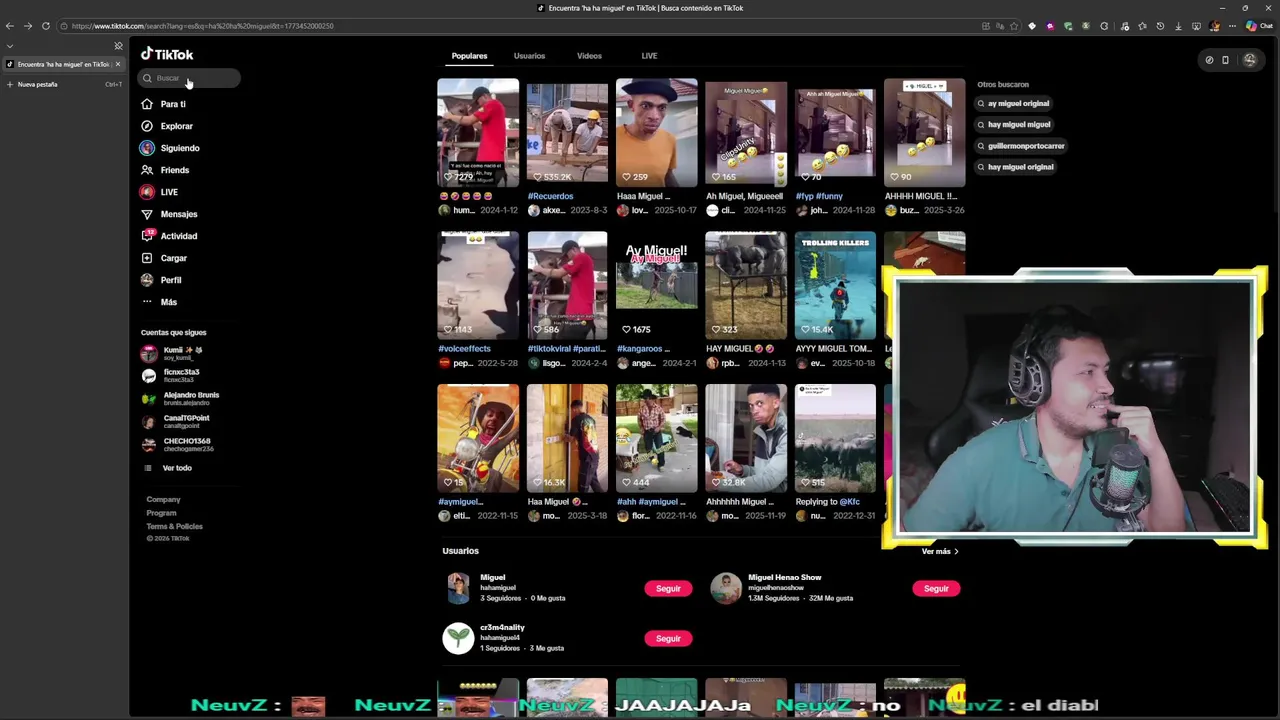
Task: Open Friends in the sidebar
Action: (174, 170)
